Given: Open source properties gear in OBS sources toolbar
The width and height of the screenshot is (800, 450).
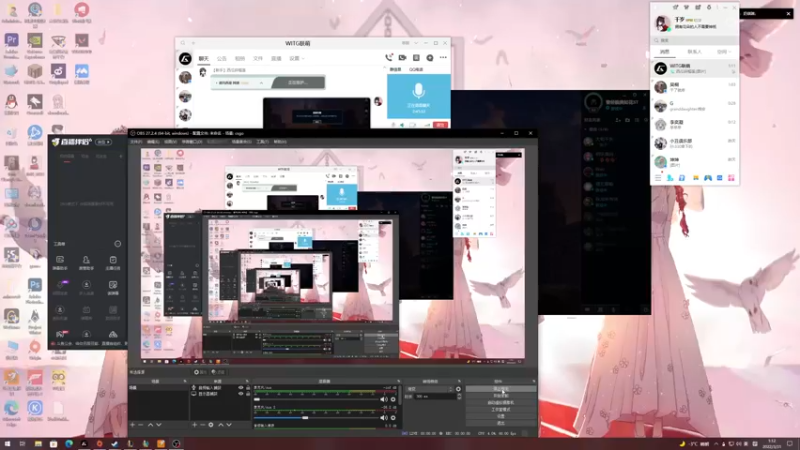Looking at the screenshot, I should 211,424.
